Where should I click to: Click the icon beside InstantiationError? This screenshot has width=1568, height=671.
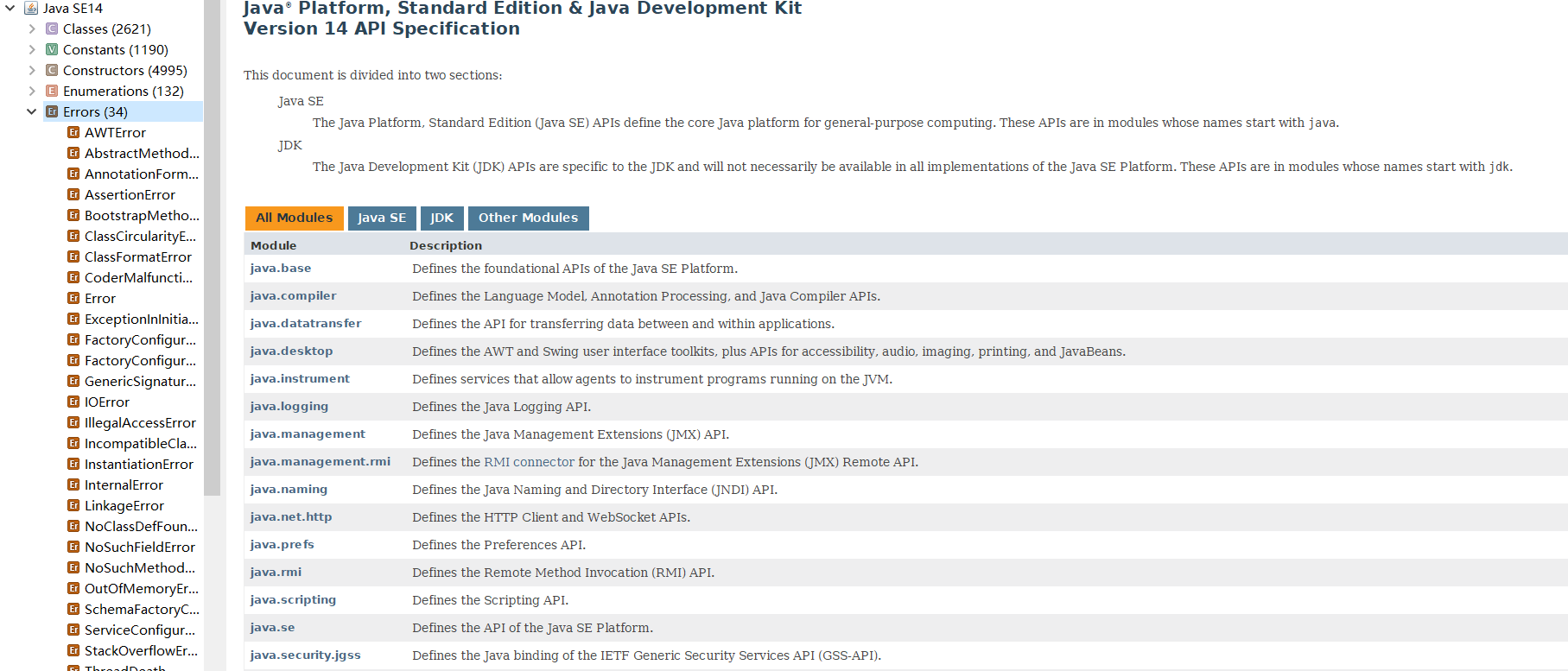(73, 464)
